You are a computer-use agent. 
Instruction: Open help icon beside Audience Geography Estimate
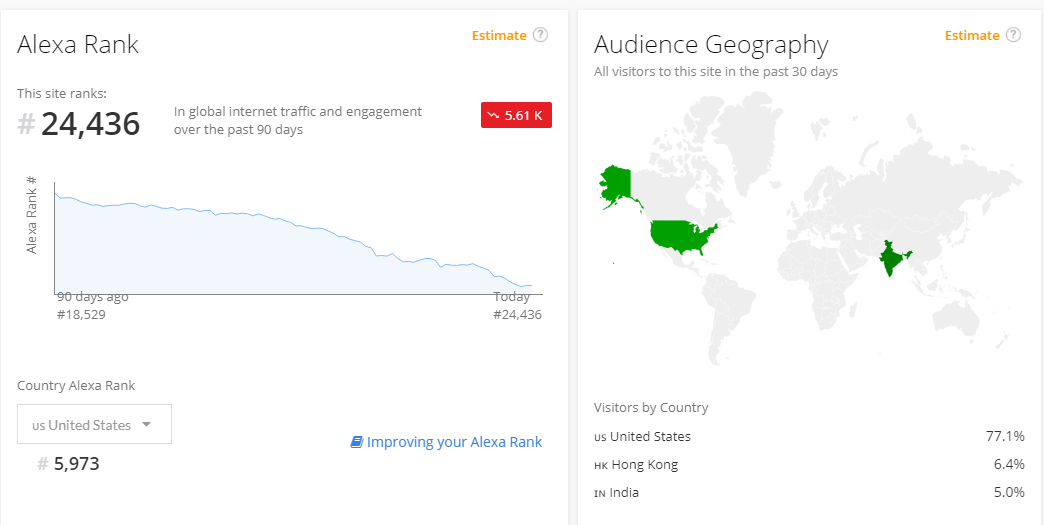click(1013, 35)
